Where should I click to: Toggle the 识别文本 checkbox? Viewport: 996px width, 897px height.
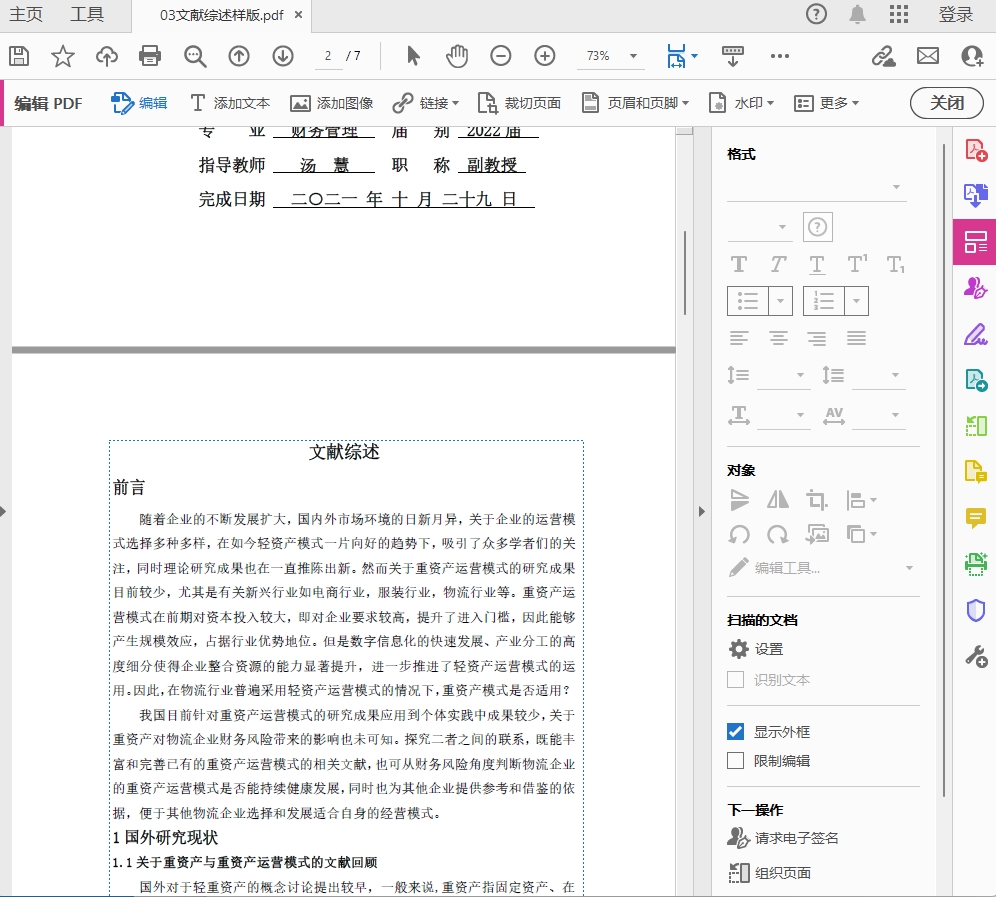coord(736,680)
